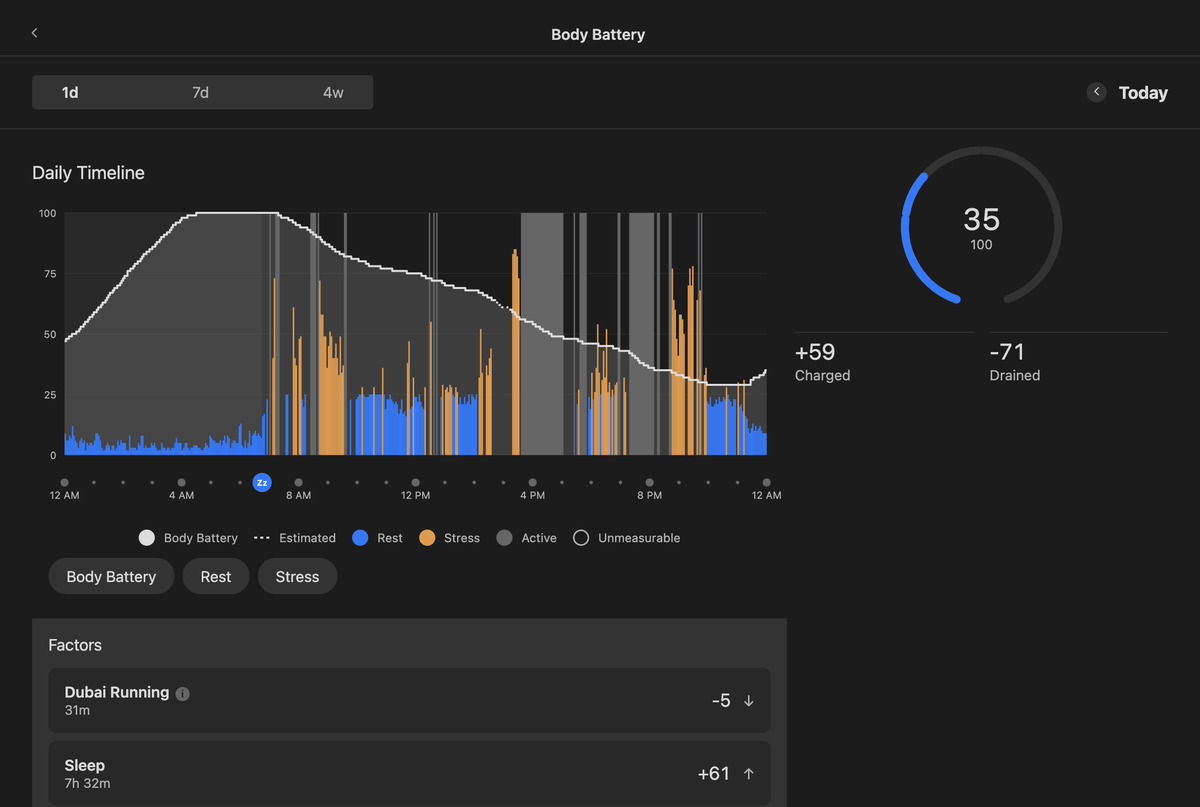The height and width of the screenshot is (807, 1200).
Task: Select the 1d view tab
Action: pos(70,92)
